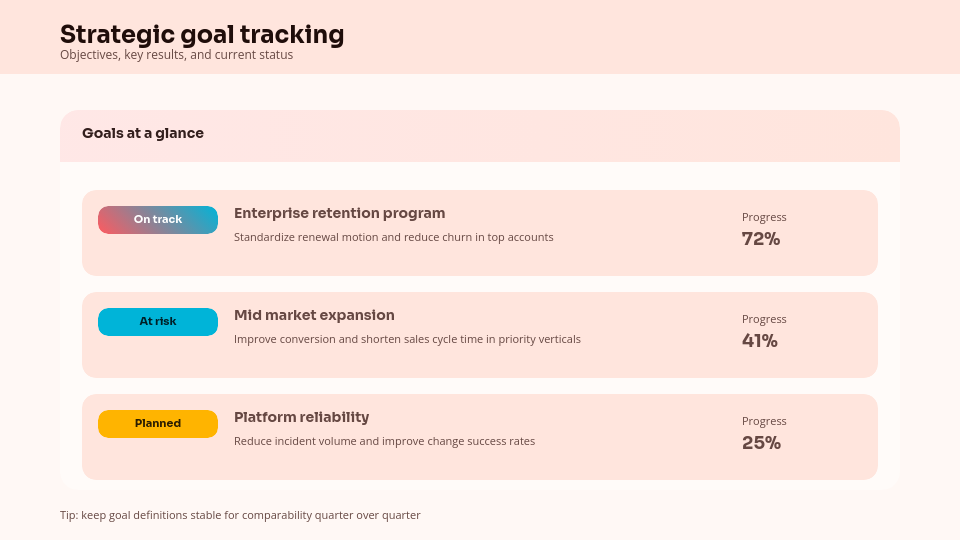Screen dimensions: 960x540
Task: Open the Mid market expansion heading
Action: (314, 315)
